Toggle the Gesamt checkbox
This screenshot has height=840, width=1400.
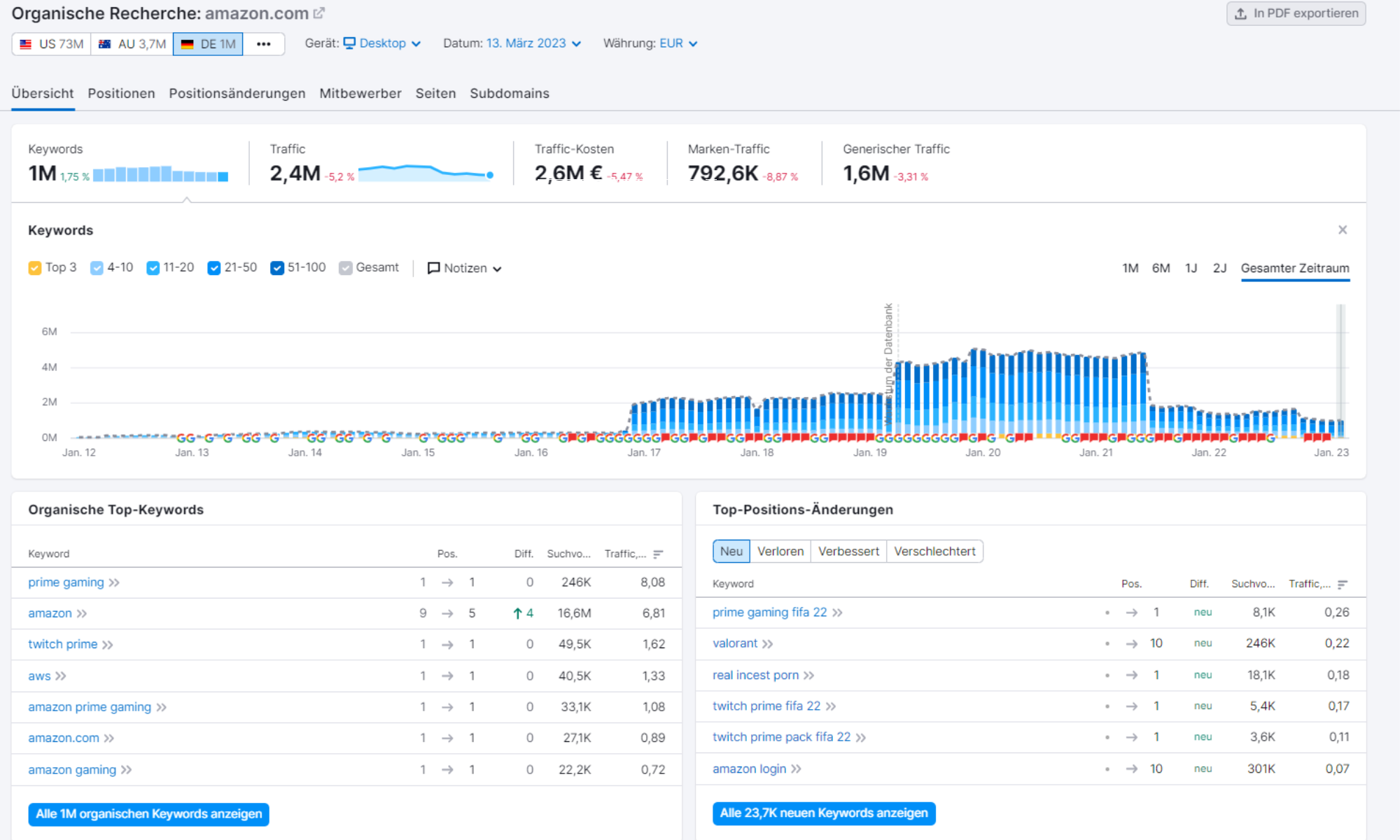click(x=345, y=268)
